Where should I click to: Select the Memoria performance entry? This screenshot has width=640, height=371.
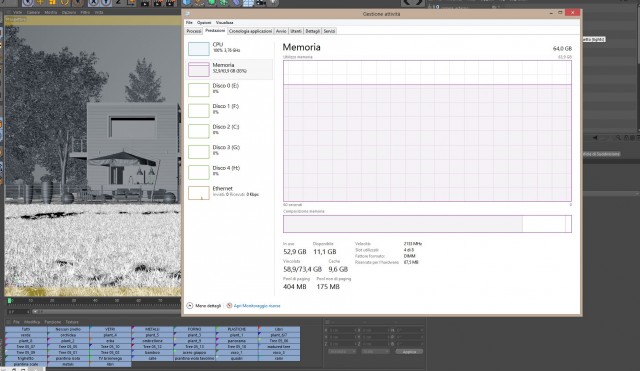(x=230, y=69)
